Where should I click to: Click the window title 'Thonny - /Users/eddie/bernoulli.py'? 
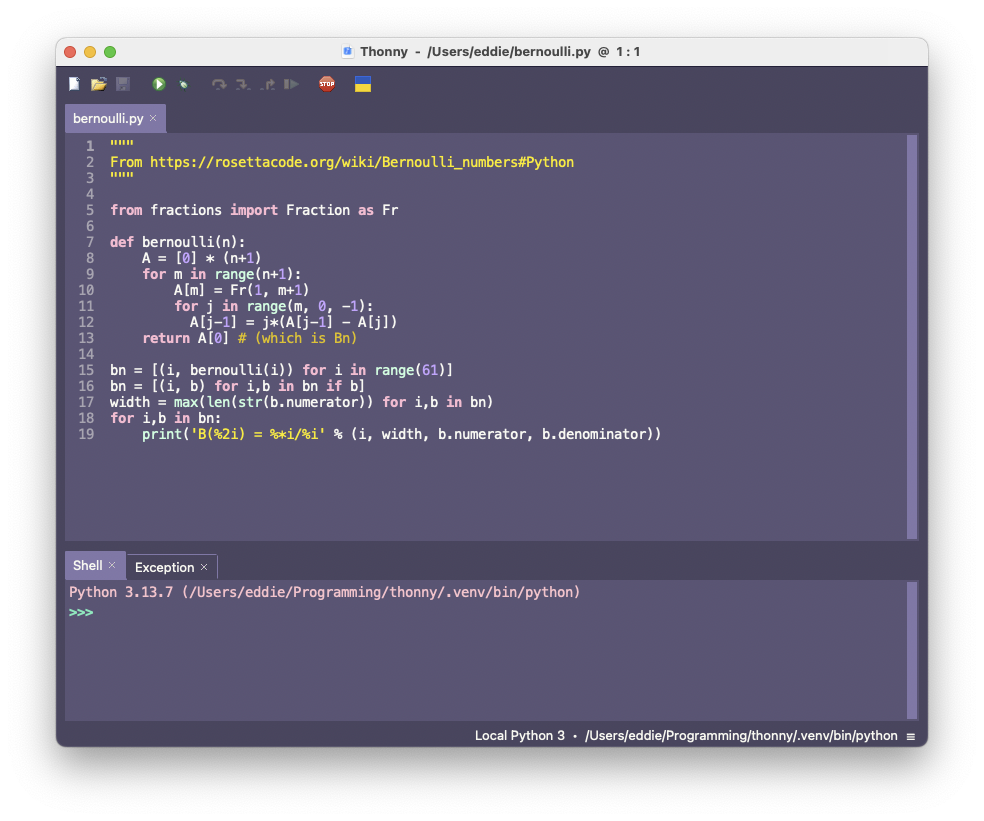click(x=475, y=51)
